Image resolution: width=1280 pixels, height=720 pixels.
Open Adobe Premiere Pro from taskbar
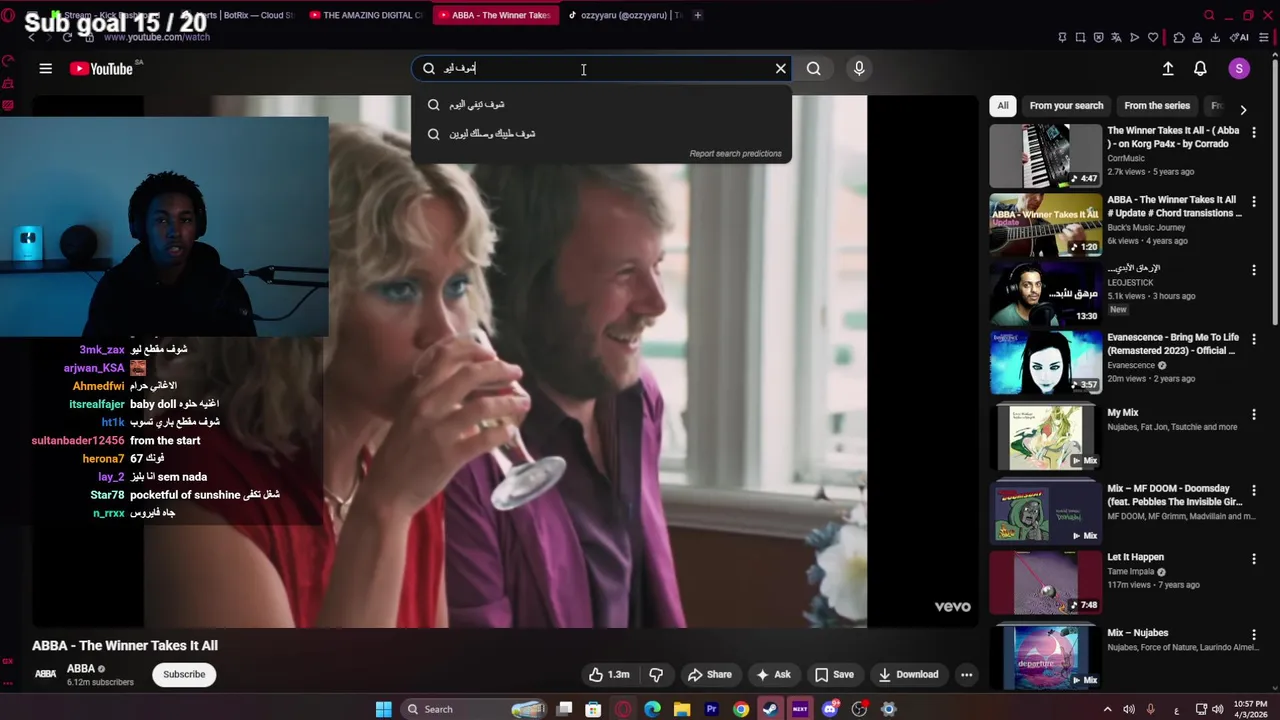(712, 709)
